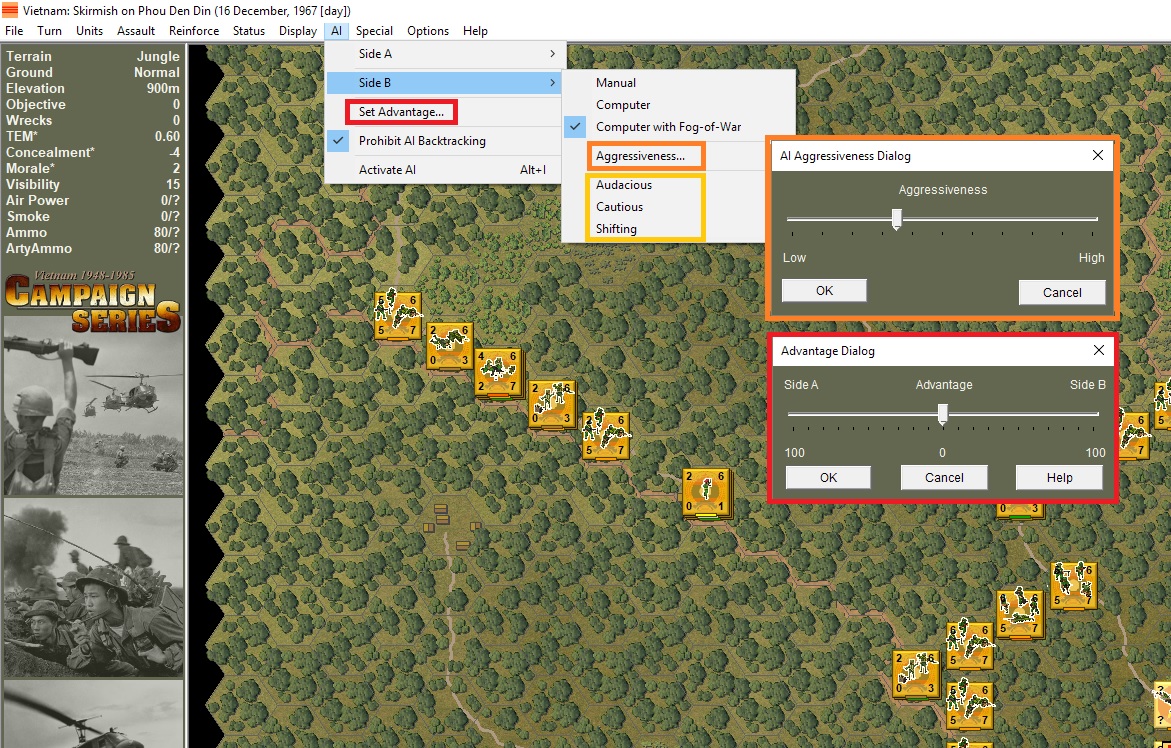Set Side B control to Computer
The width and height of the screenshot is (1171, 748).
[678, 105]
